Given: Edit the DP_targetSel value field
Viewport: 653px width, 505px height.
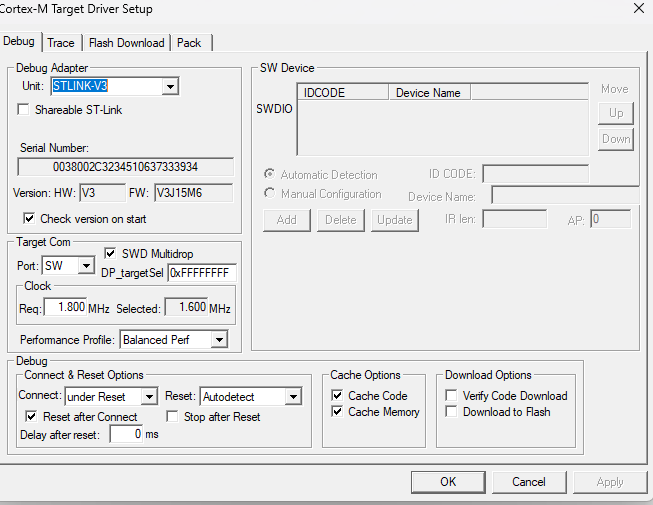Looking at the screenshot, I should click(x=202, y=273).
